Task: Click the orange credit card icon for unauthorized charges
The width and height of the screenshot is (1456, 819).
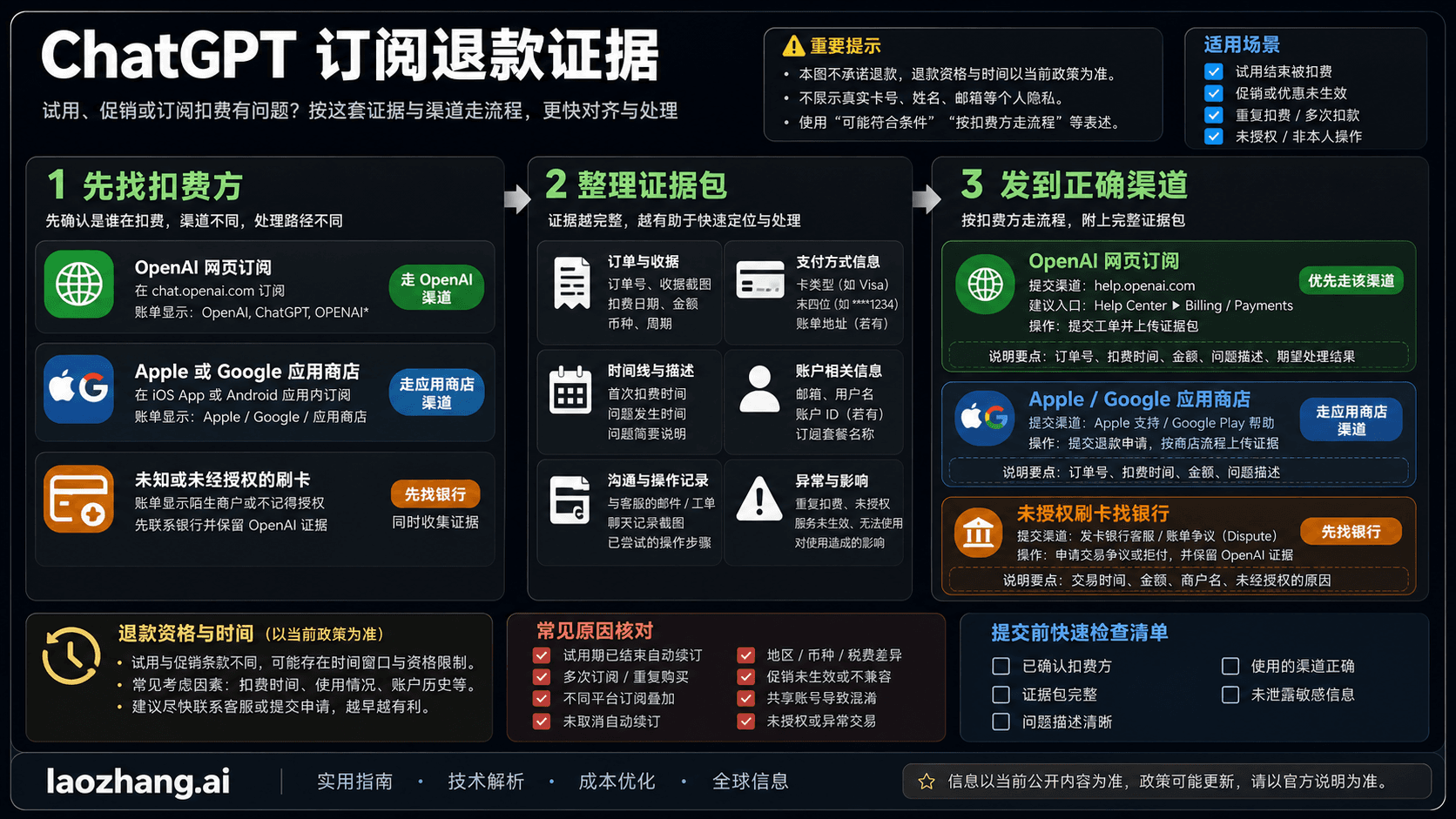Action: point(79,499)
